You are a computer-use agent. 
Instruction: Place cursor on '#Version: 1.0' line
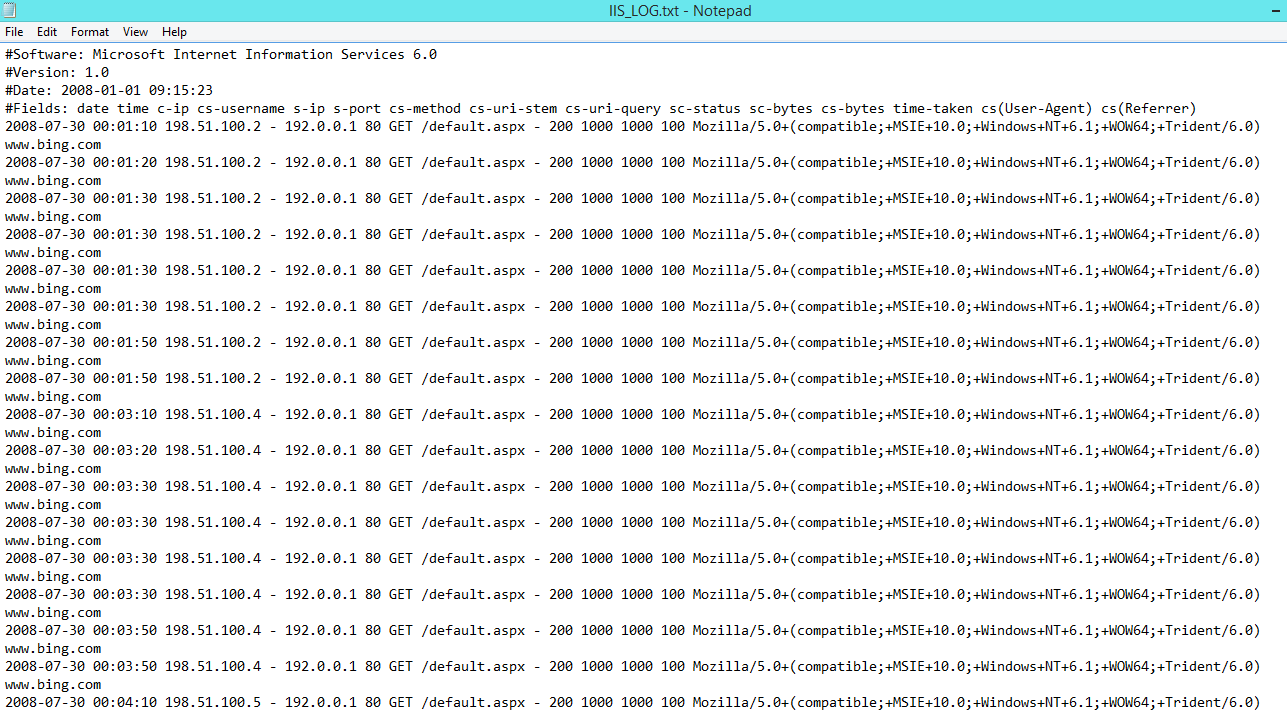pyautogui.click(x=57, y=73)
